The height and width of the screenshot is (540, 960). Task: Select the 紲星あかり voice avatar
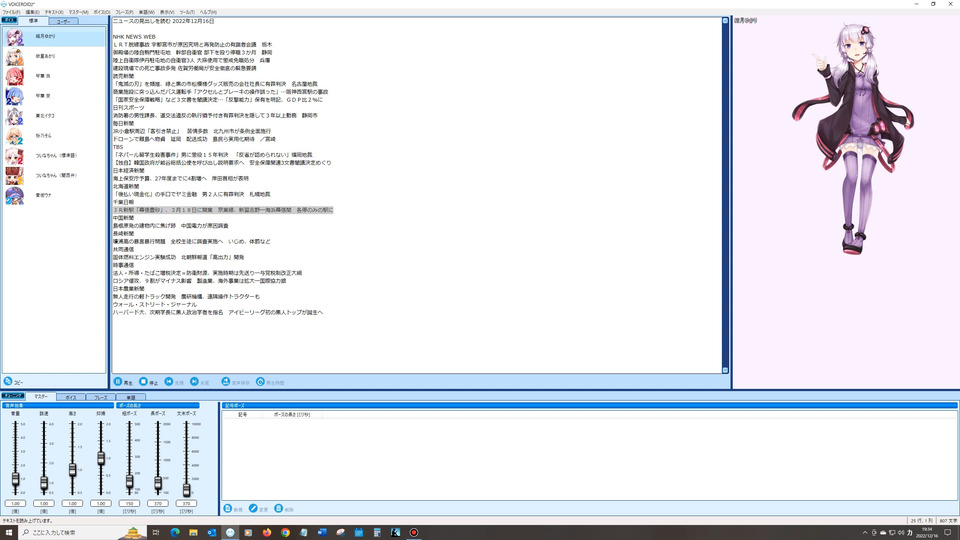(x=14, y=56)
